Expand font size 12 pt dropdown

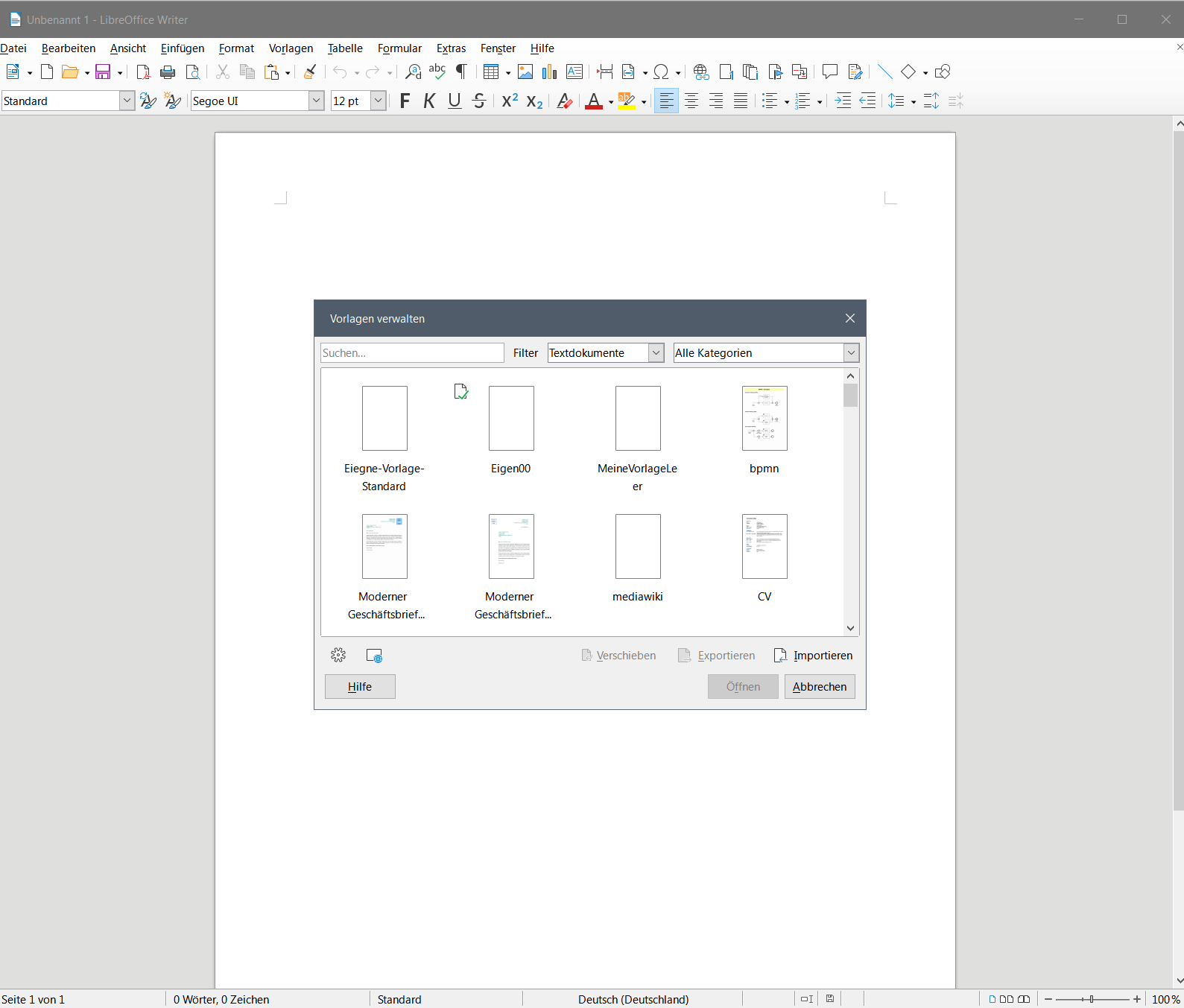click(x=379, y=101)
